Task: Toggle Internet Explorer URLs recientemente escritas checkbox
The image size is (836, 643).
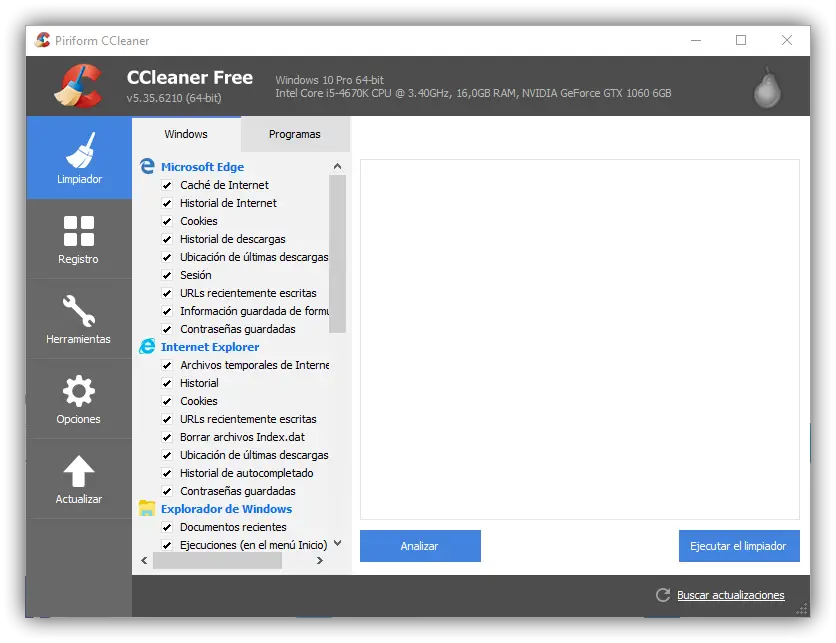Action: [x=167, y=419]
